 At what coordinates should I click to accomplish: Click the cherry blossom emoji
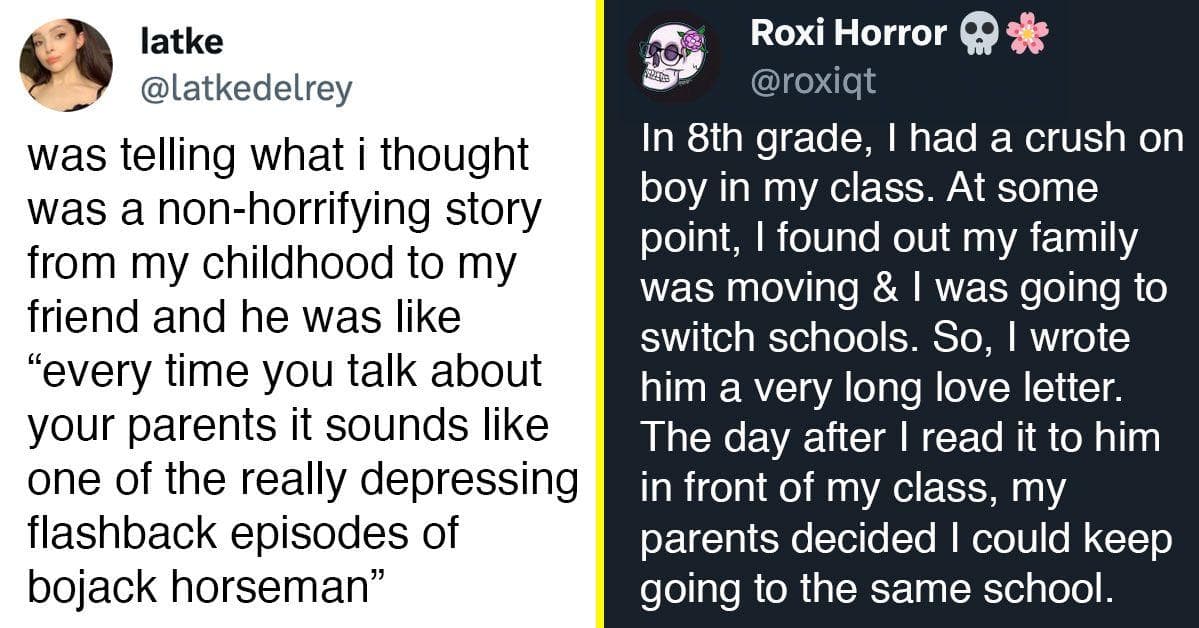click(1027, 34)
